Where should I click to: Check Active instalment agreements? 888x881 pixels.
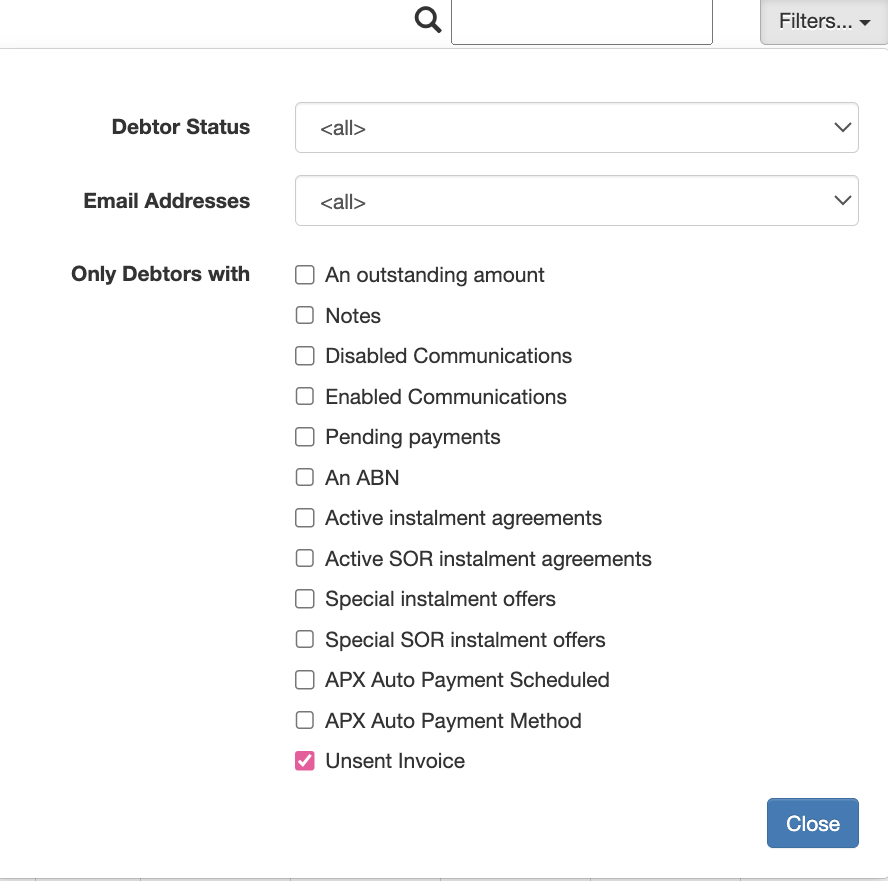tap(304, 518)
